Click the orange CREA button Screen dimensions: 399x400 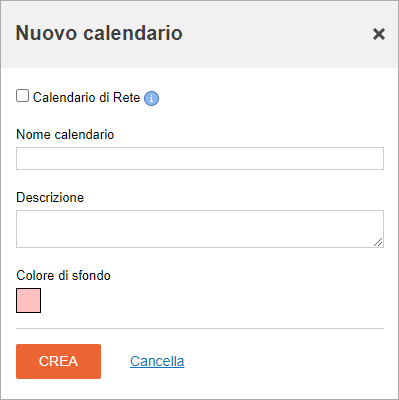point(58,361)
